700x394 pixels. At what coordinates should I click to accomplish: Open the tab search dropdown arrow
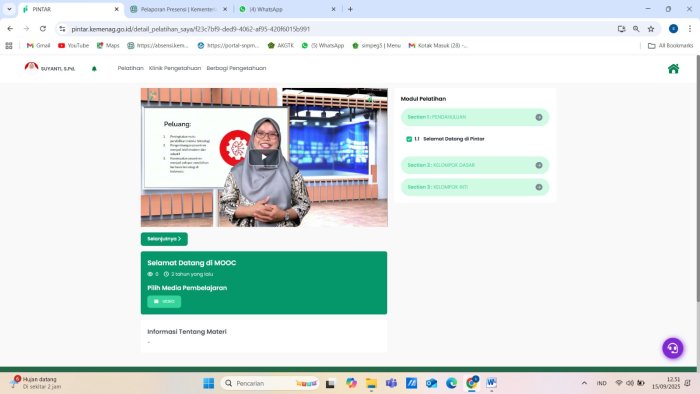click(9, 9)
